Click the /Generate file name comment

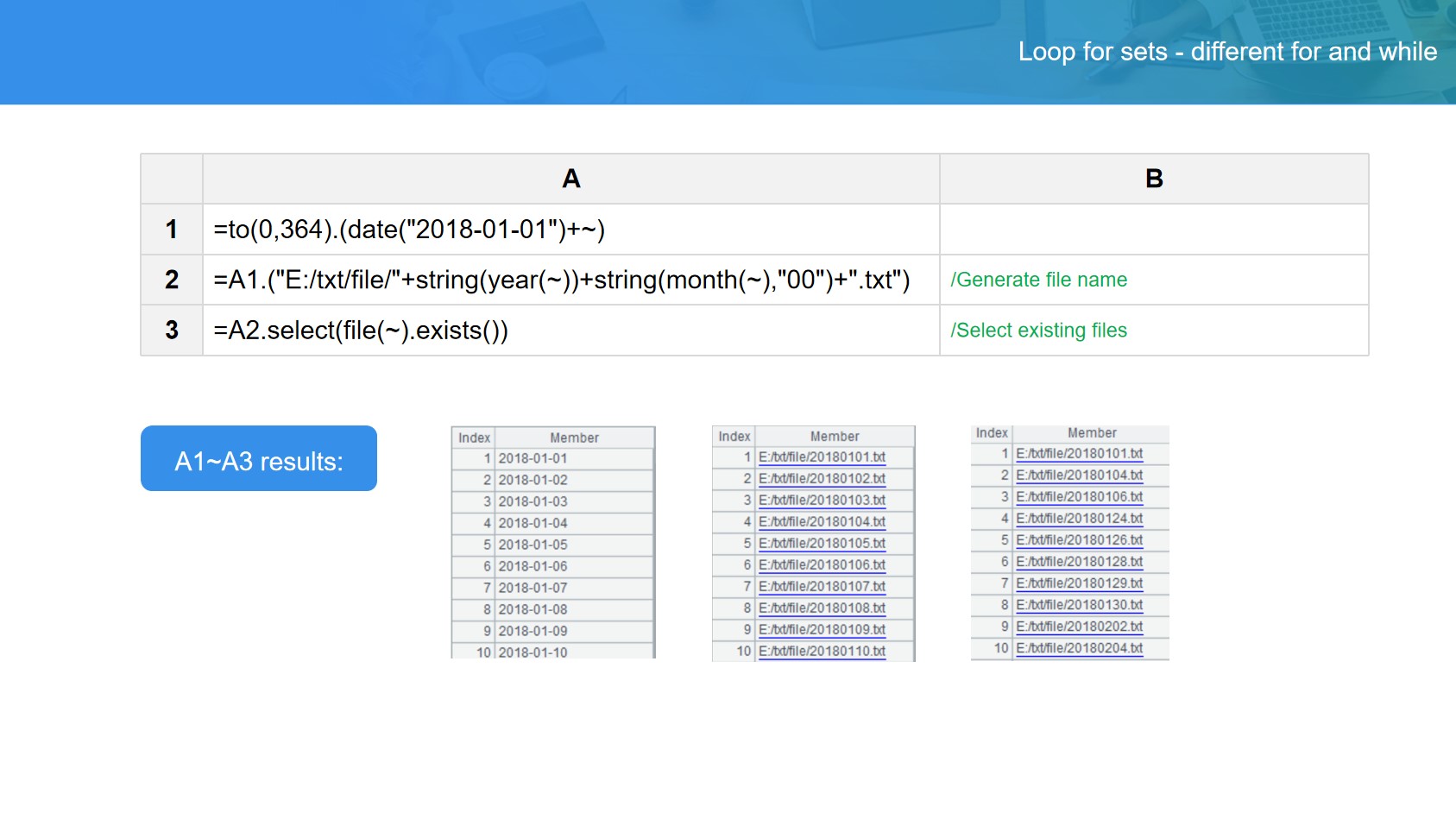coord(1038,280)
